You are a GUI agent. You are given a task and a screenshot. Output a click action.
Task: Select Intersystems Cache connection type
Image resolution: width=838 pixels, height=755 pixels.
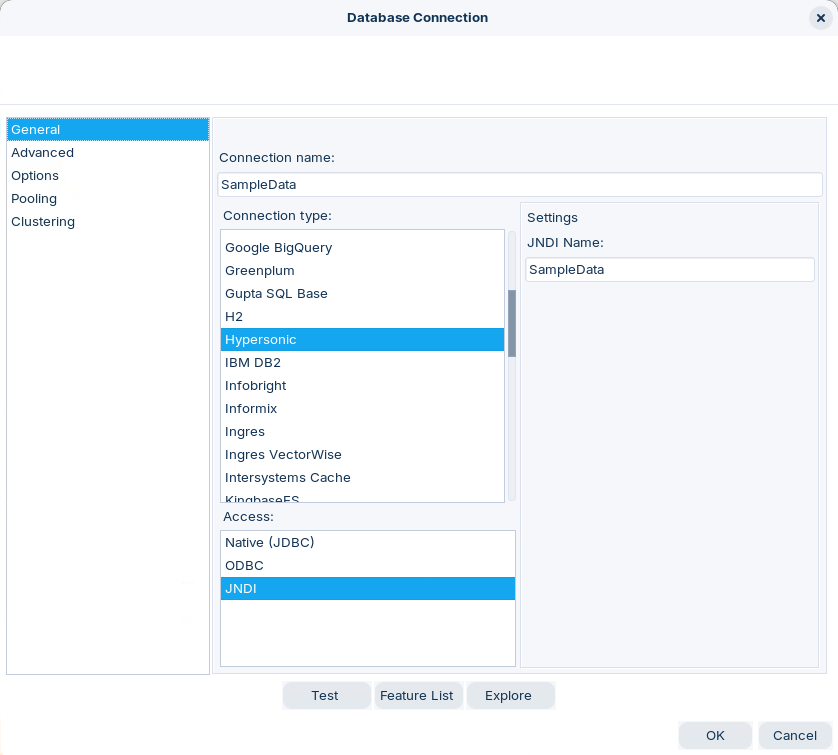(288, 478)
